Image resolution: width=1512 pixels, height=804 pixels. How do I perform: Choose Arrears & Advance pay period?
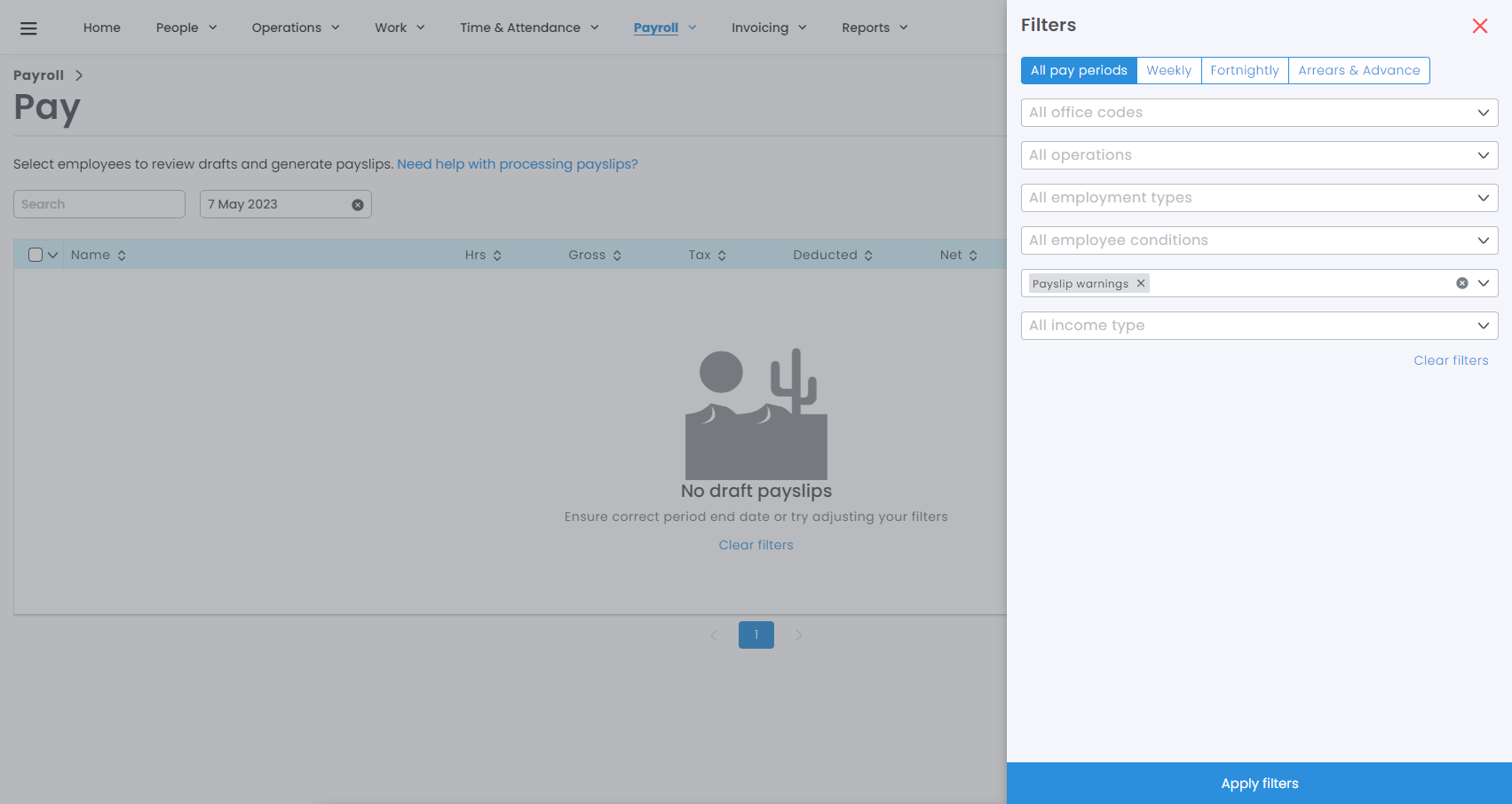point(1358,71)
